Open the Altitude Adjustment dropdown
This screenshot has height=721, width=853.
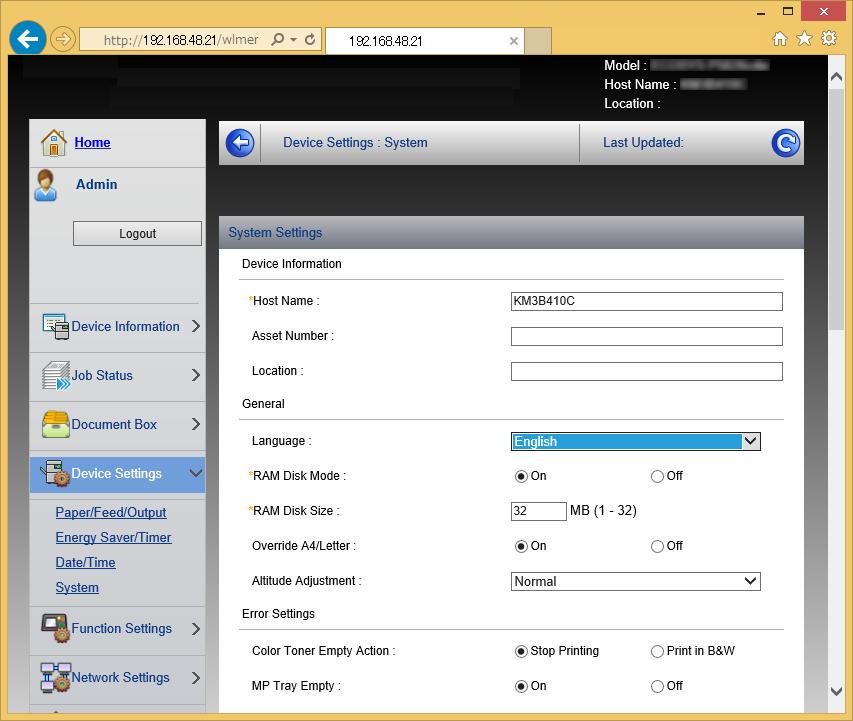[x=635, y=581]
